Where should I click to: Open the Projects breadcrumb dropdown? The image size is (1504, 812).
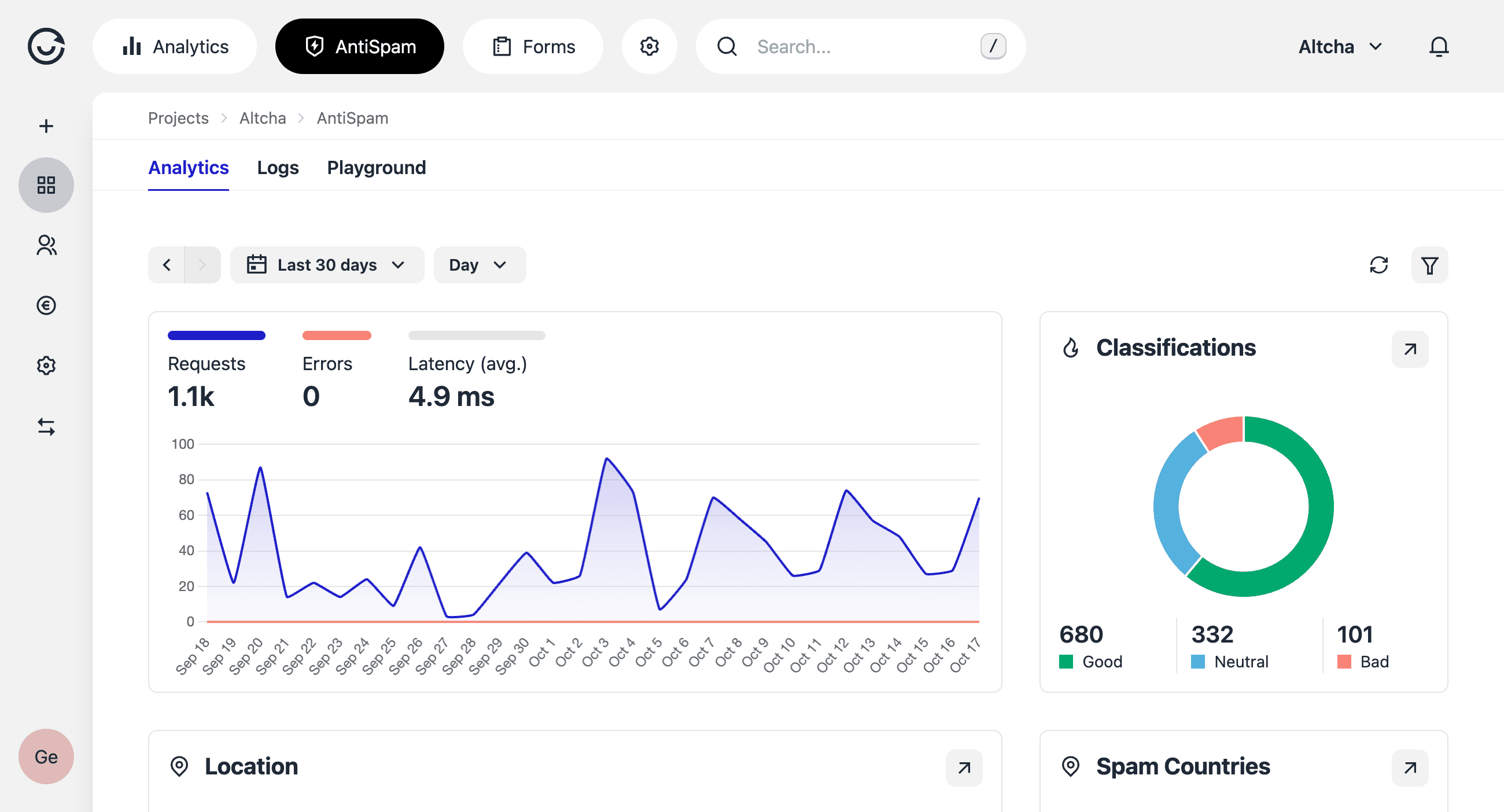click(x=179, y=117)
